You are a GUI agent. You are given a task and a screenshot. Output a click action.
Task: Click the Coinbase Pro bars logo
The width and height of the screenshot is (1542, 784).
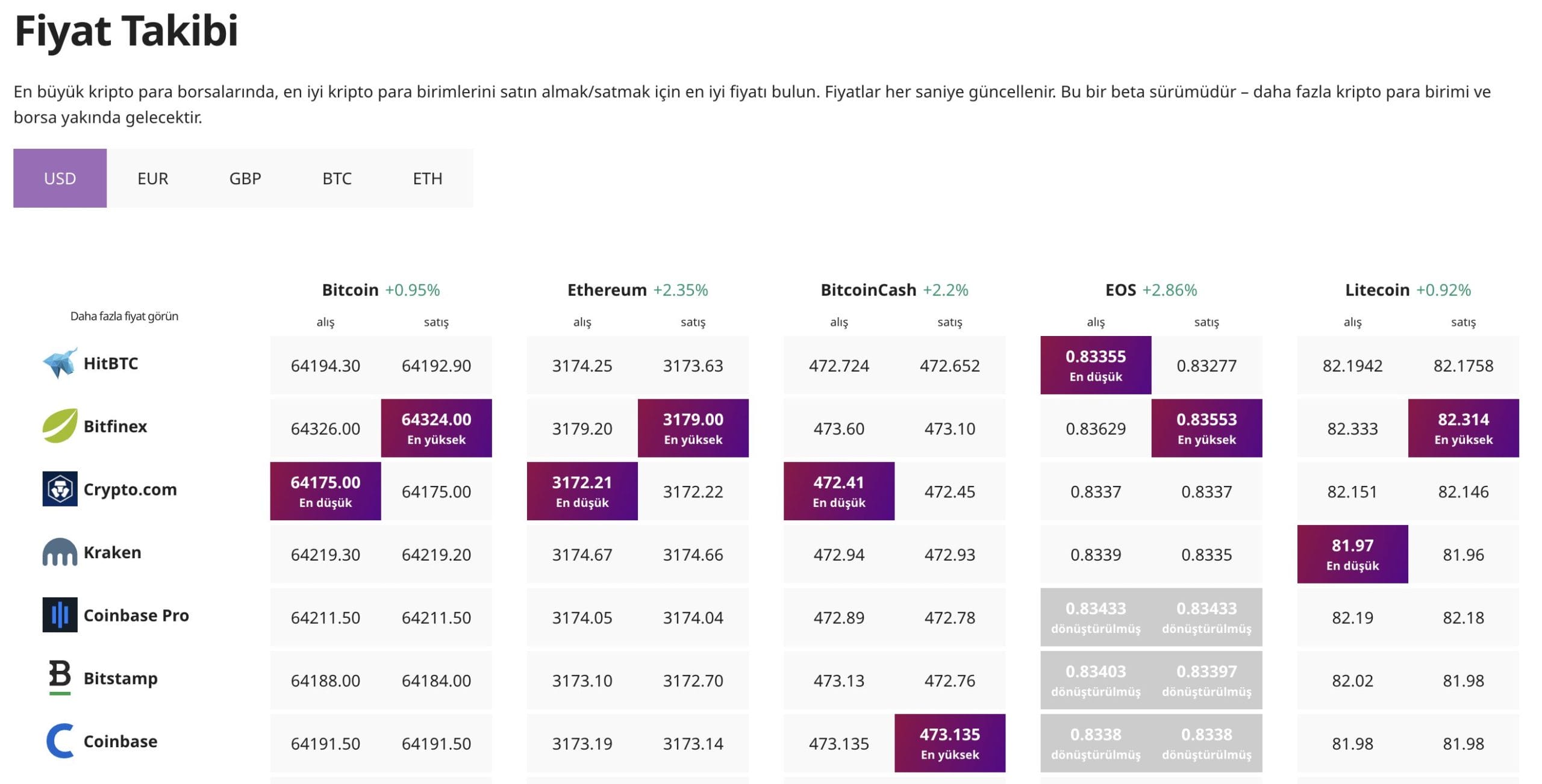pos(60,615)
